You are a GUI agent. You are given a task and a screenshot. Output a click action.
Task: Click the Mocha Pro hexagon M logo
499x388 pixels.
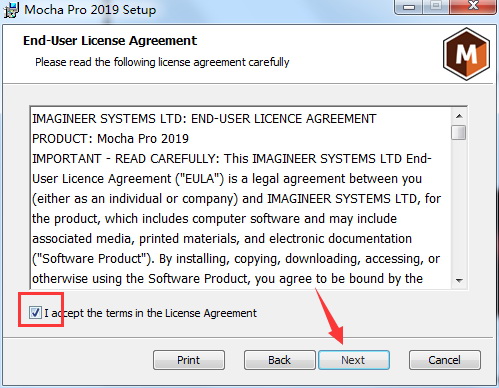point(466,54)
